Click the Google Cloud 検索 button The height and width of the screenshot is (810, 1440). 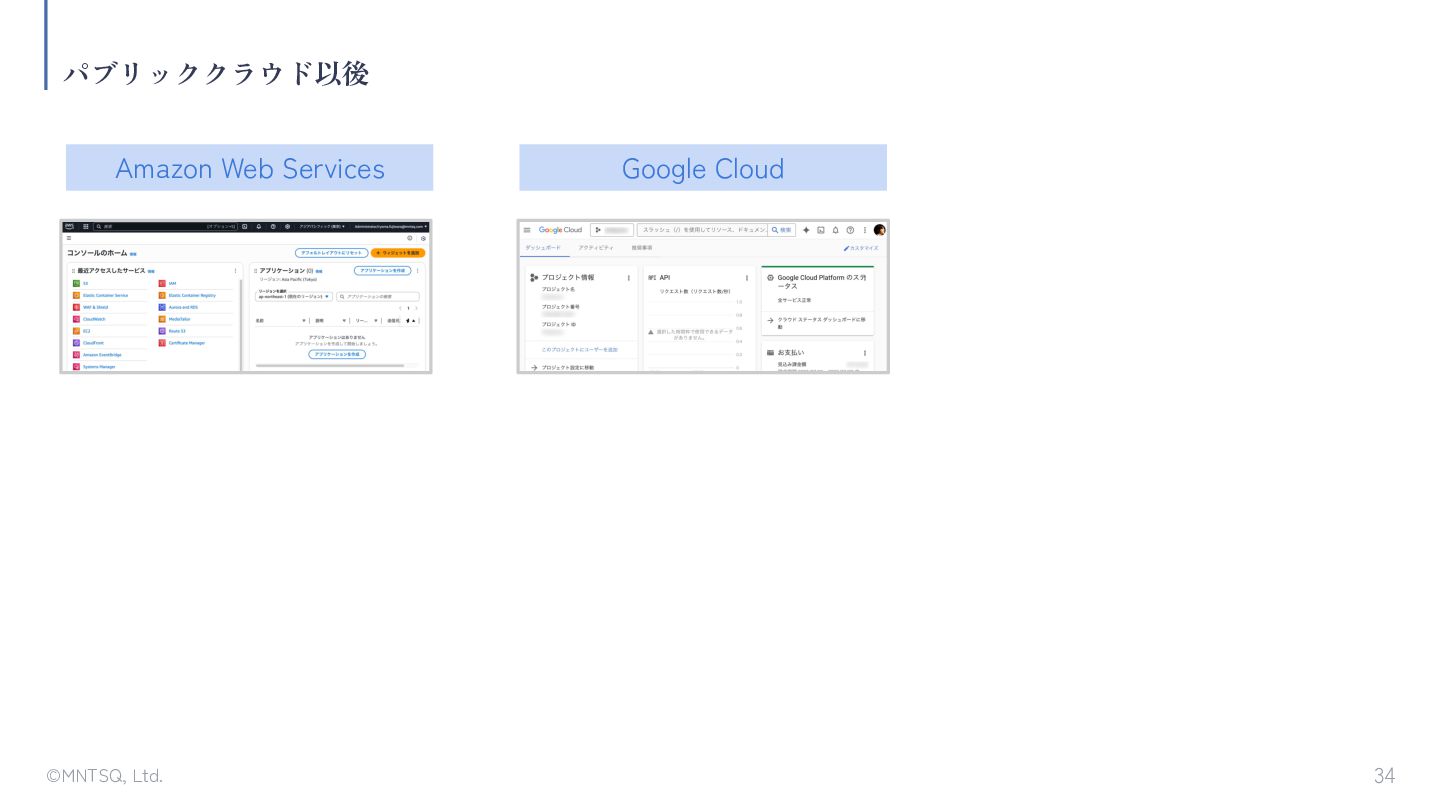pos(782,230)
